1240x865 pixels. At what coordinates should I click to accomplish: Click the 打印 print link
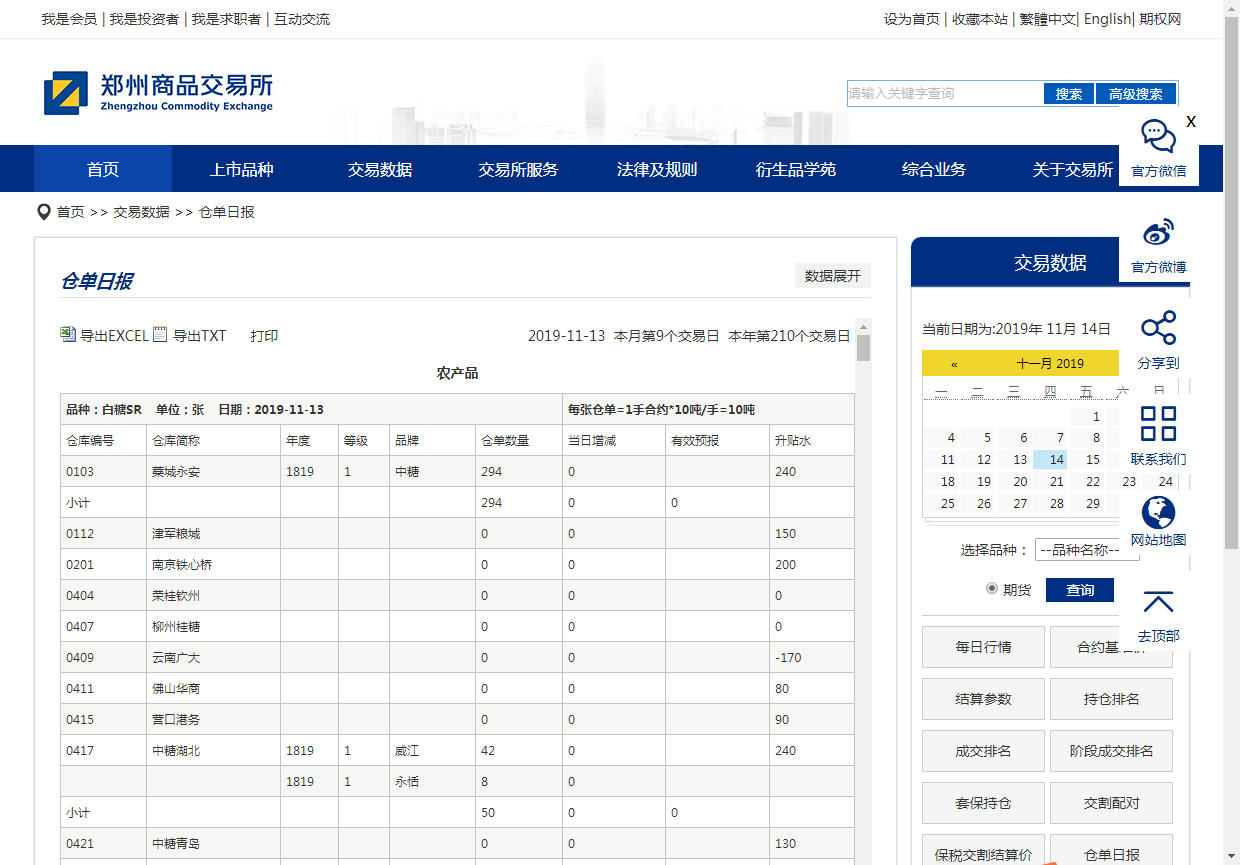click(x=264, y=336)
